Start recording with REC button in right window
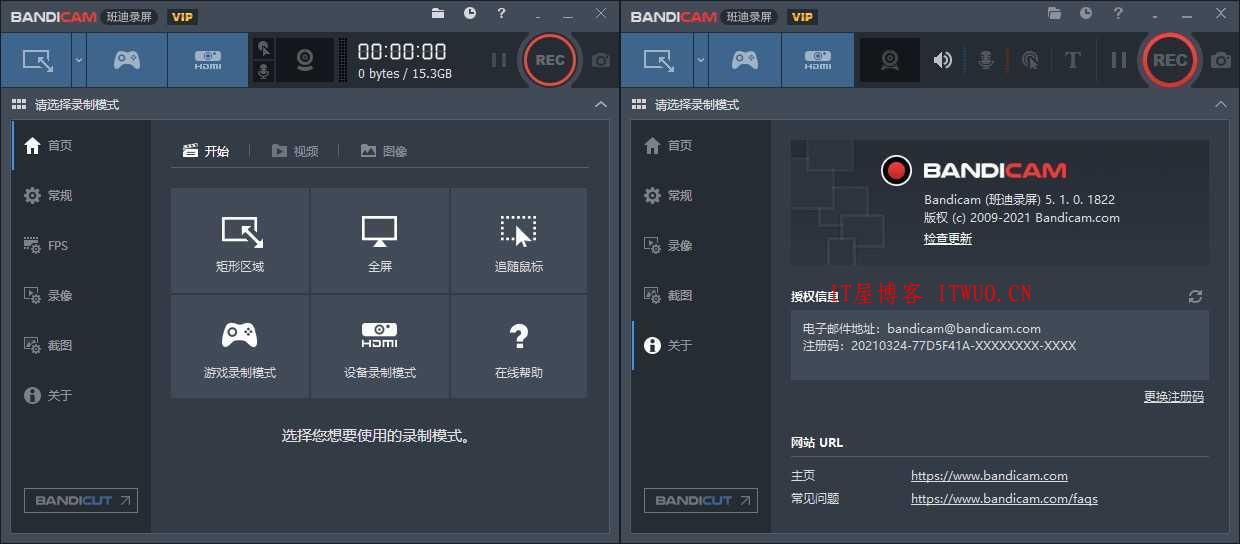1240x544 pixels. tap(1170, 60)
